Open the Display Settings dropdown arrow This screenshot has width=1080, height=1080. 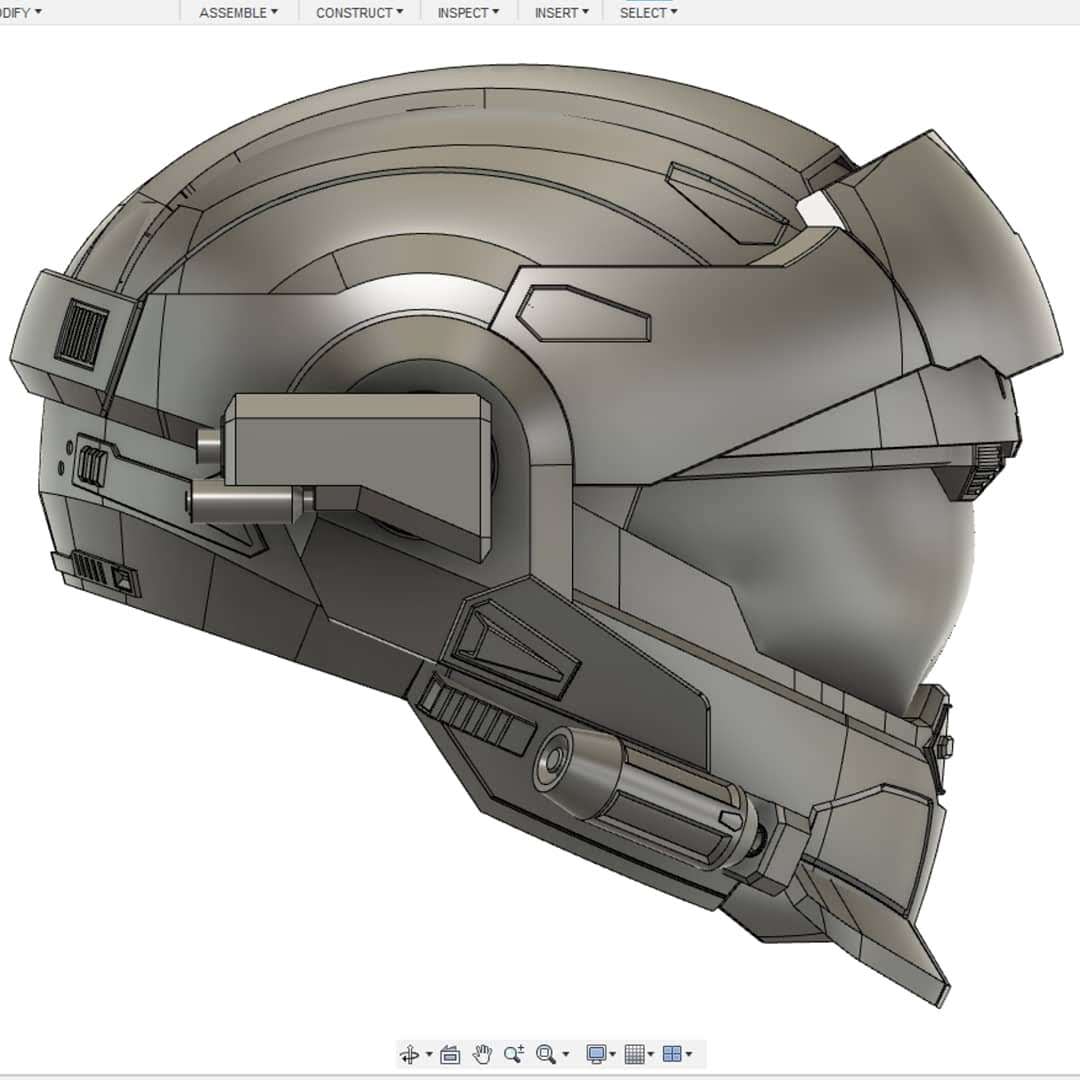(613, 1055)
